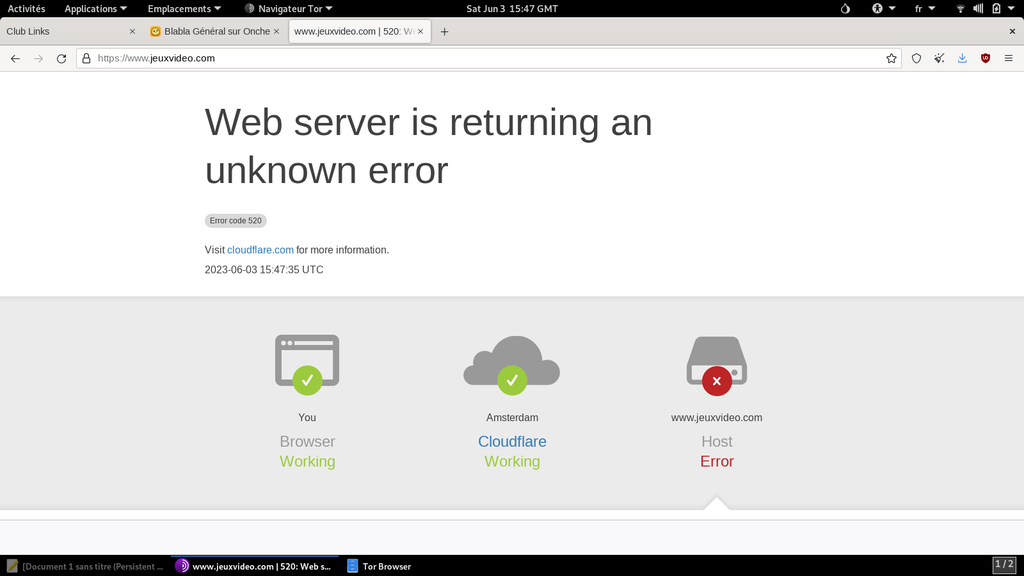Go back to the previous page

tap(15, 58)
